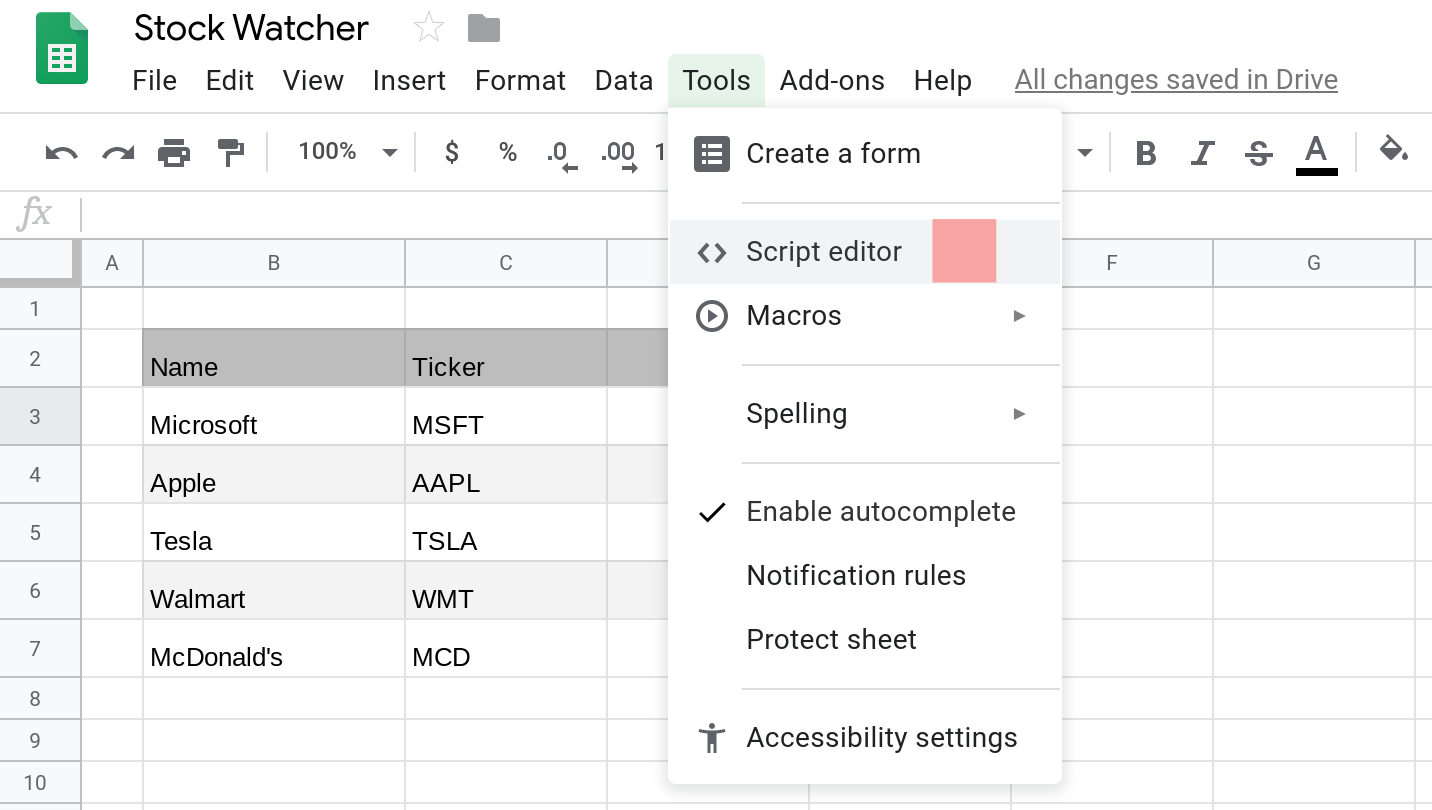This screenshot has height=810, width=1432.
Task: Click the Ticker header cell
Action: tap(506, 358)
